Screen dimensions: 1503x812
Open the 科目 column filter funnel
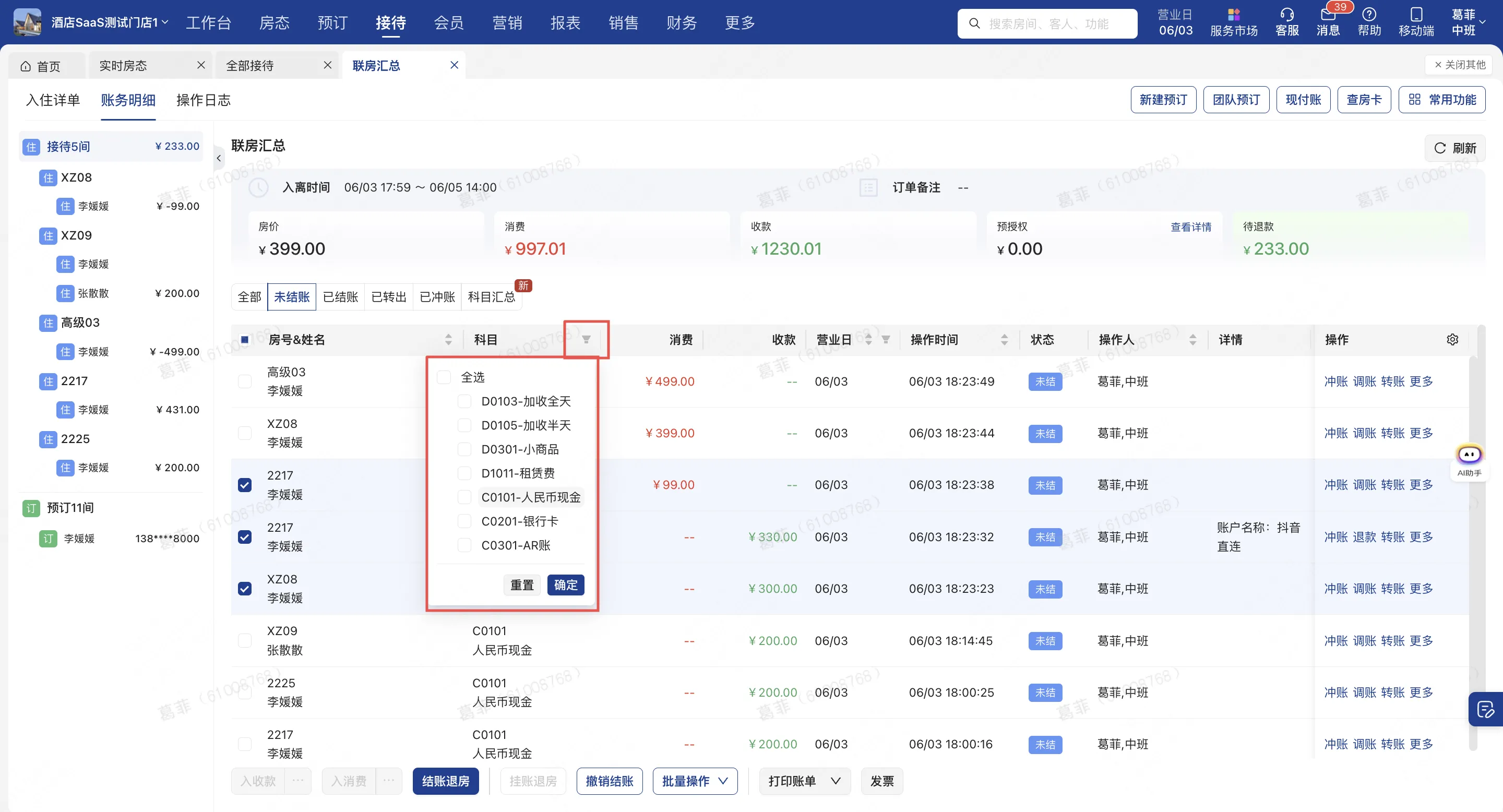coord(586,340)
